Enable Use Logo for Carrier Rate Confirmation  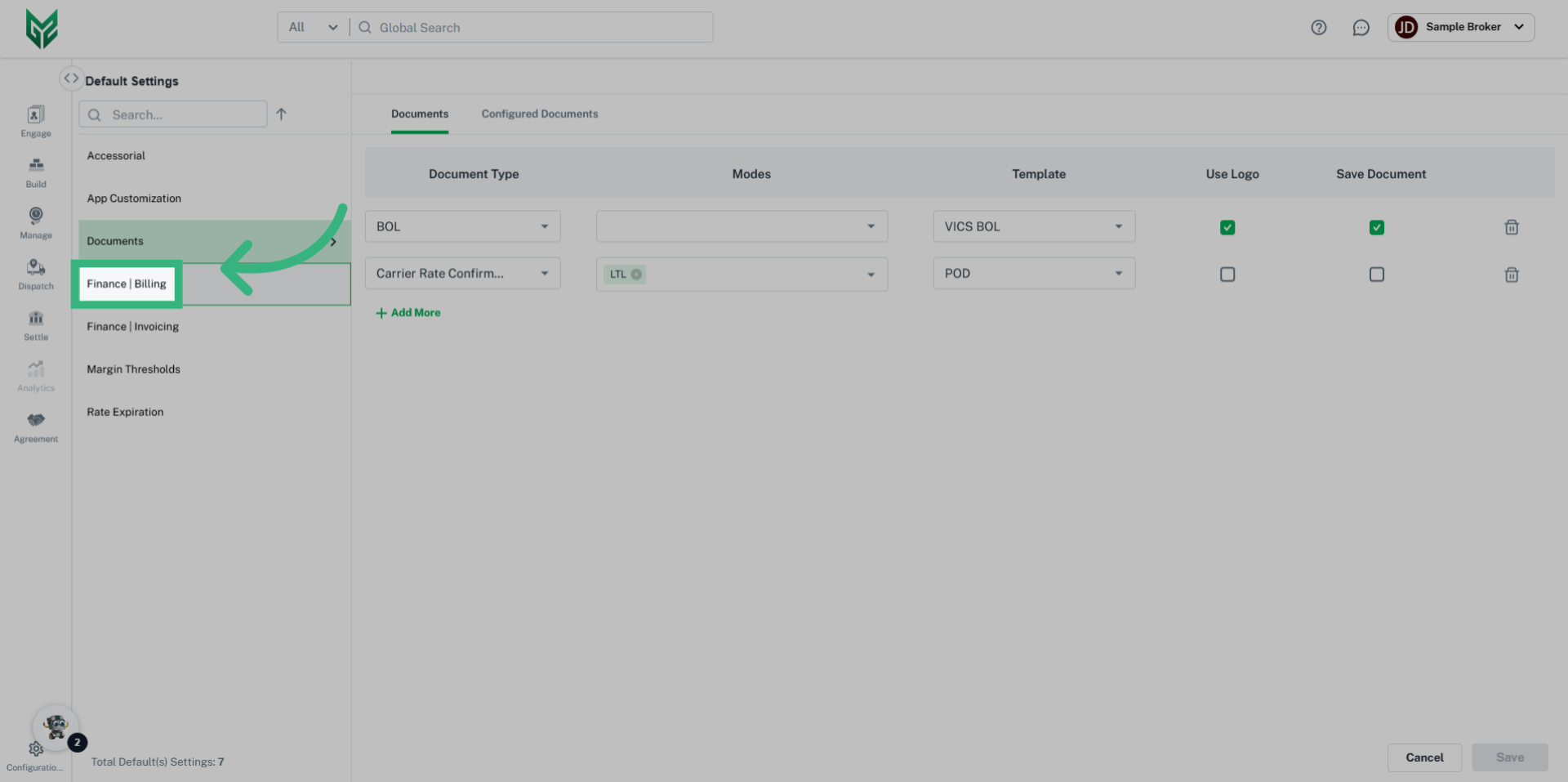tap(1227, 275)
